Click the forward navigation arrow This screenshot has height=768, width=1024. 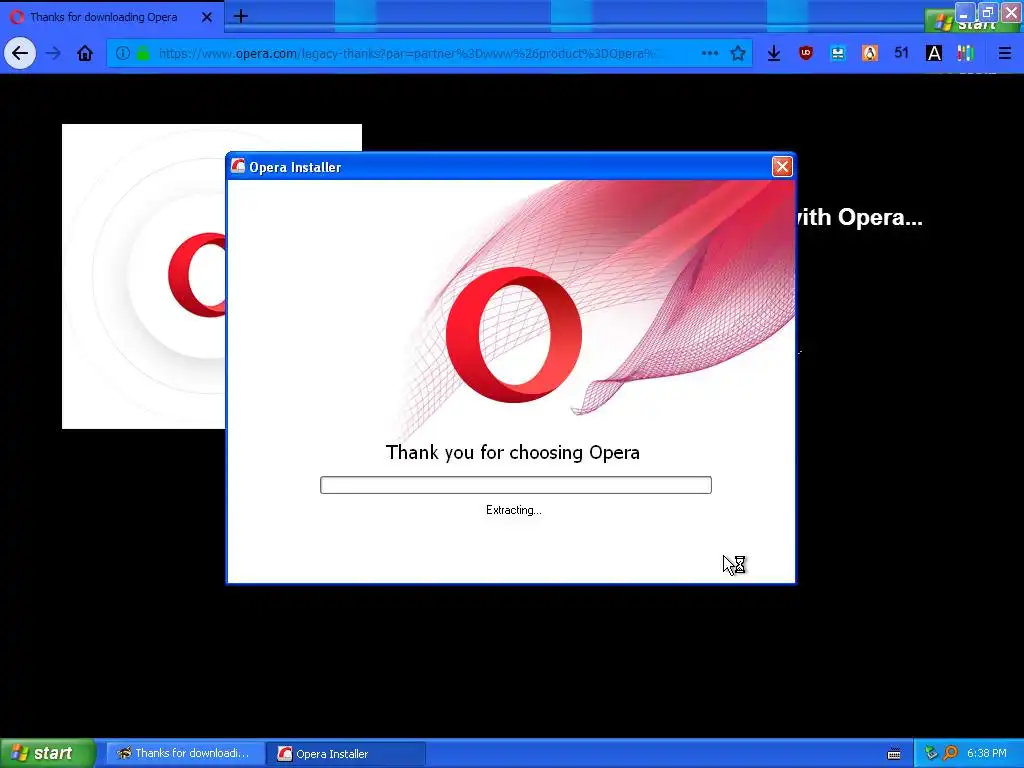coord(53,53)
